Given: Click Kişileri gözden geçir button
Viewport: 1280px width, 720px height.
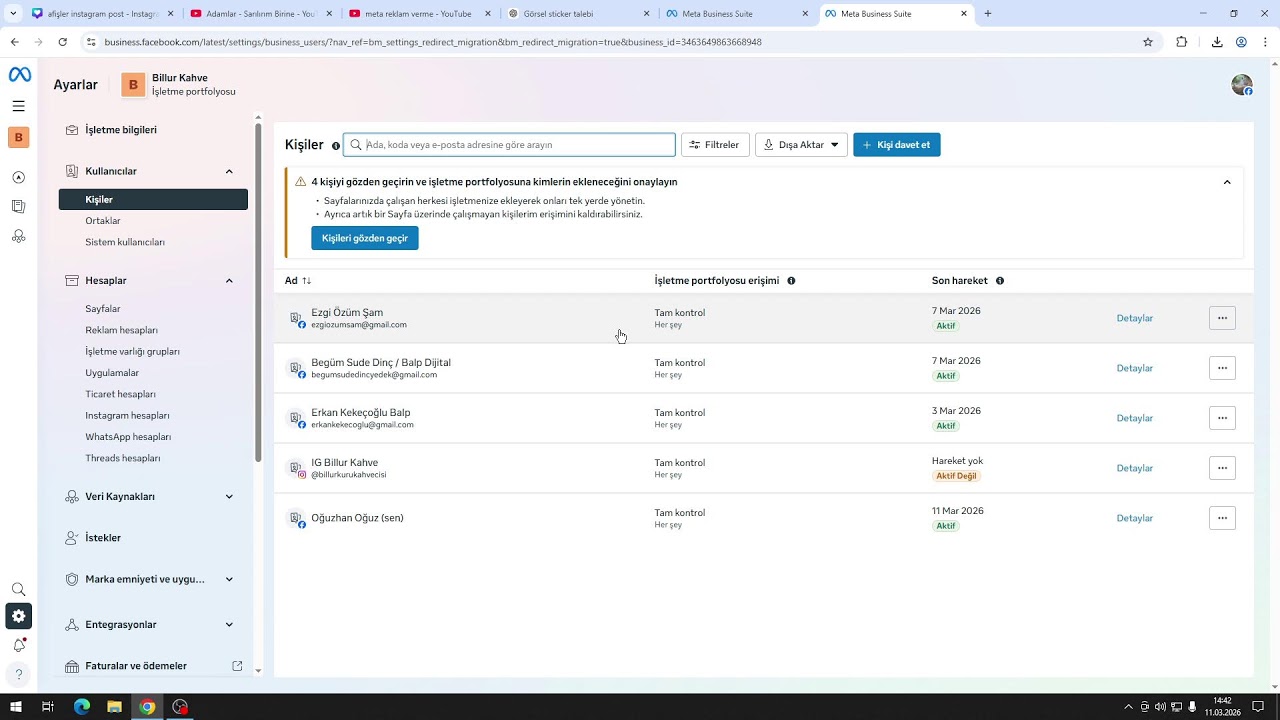Looking at the screenshot, I should [x=365, y=238].
